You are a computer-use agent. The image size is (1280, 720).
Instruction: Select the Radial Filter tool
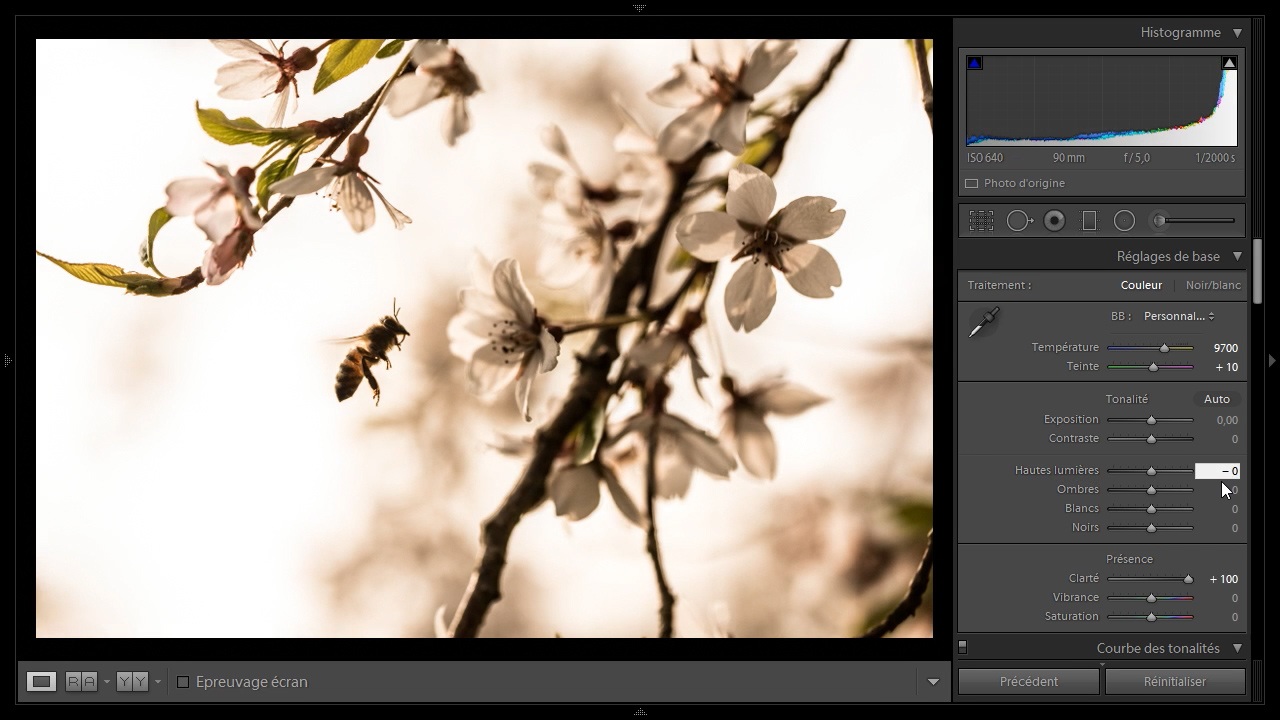pyautogui.click(x=1124, y=221)
